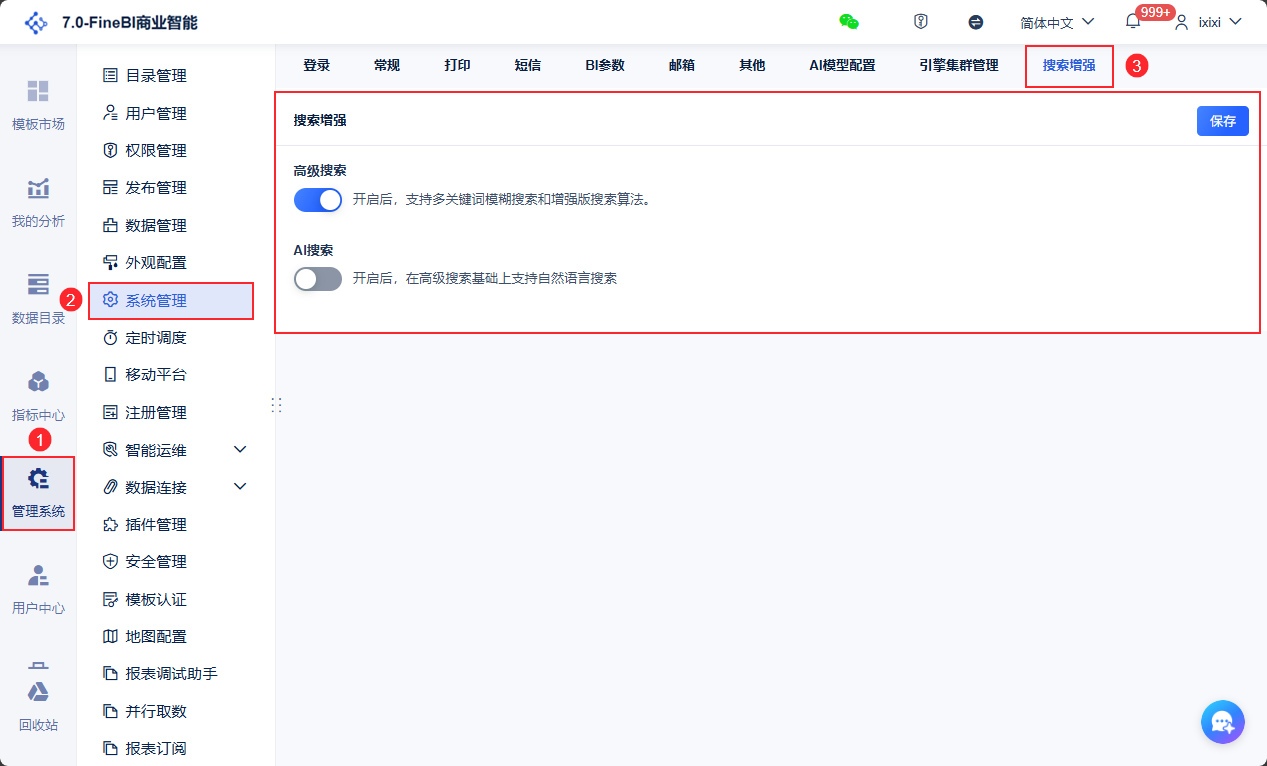Open 报表调试助手 menu item
Image resolution: width=1267 pixels, height=766 pixels.
(170, 674)
